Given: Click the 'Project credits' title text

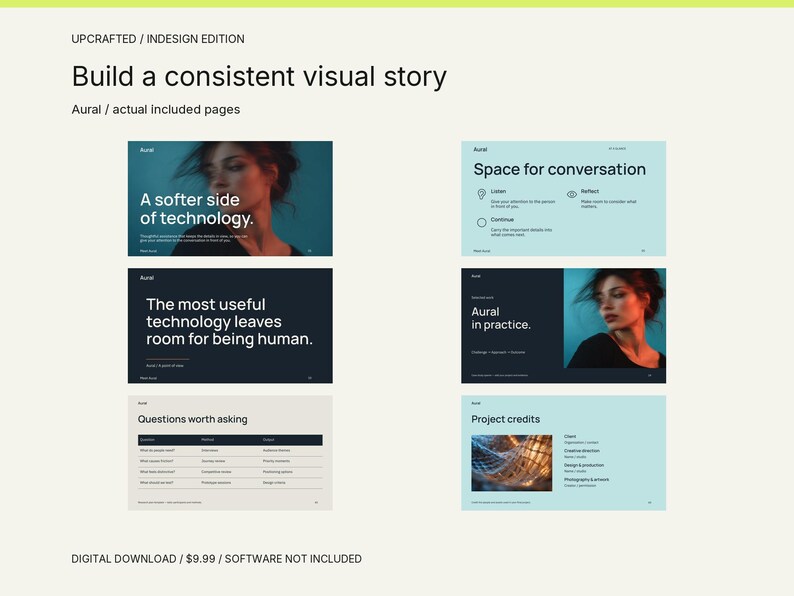Looking at the screenshot, I should click(505, 419).
